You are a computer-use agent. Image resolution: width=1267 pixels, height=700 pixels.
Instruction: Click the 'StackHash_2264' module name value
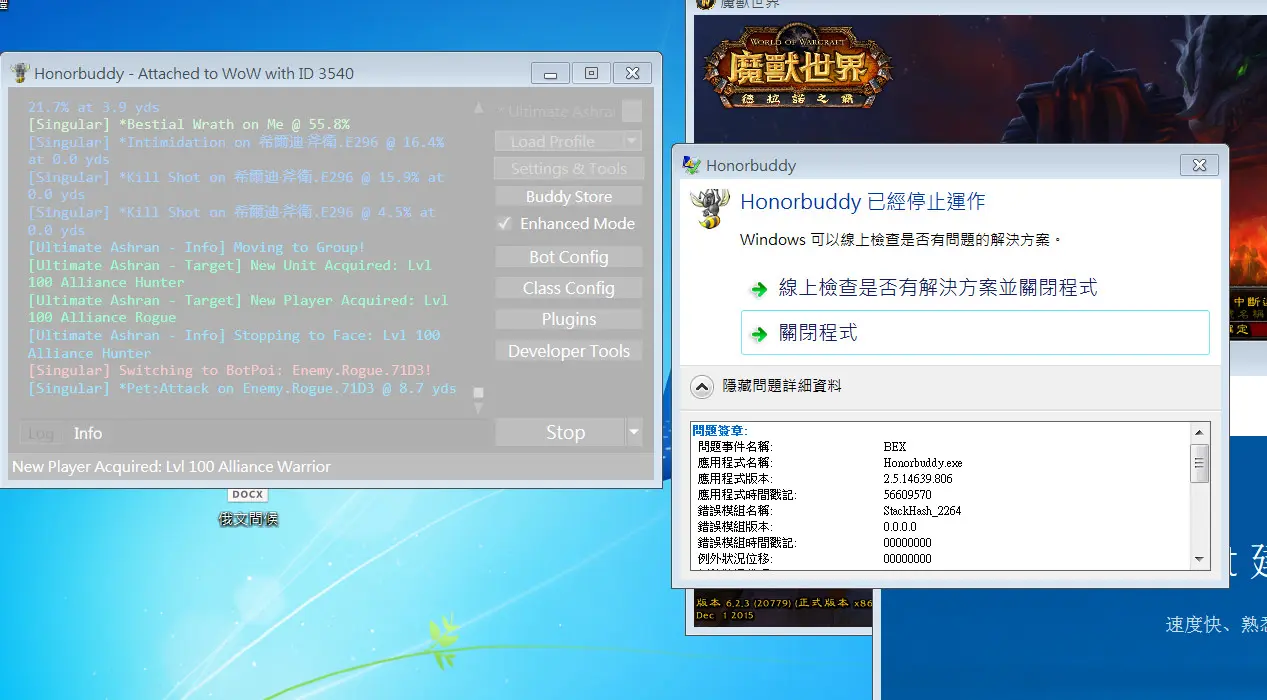(x=922, y=511)
